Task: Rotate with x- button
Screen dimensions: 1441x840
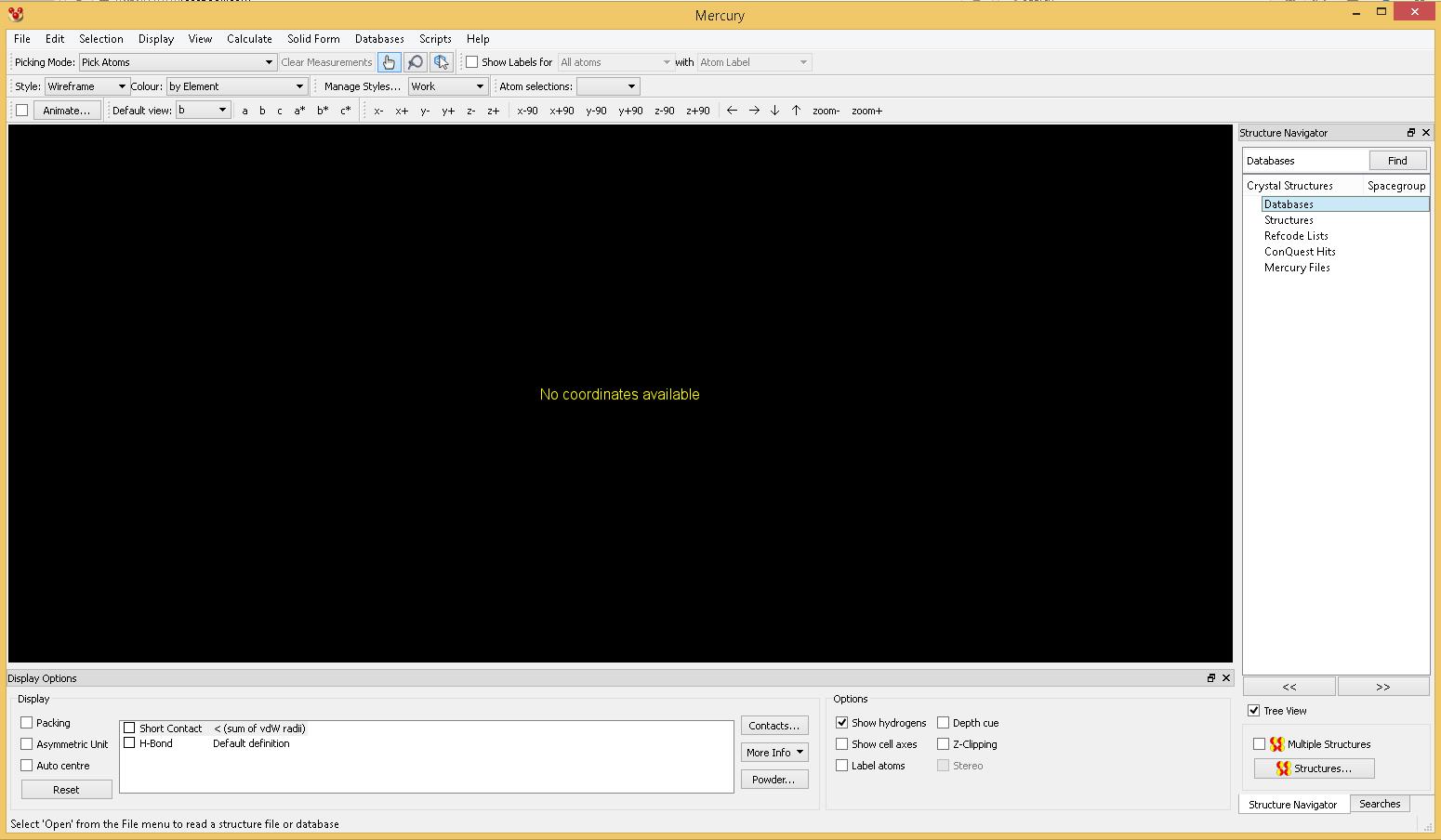Action: (378, 111)
